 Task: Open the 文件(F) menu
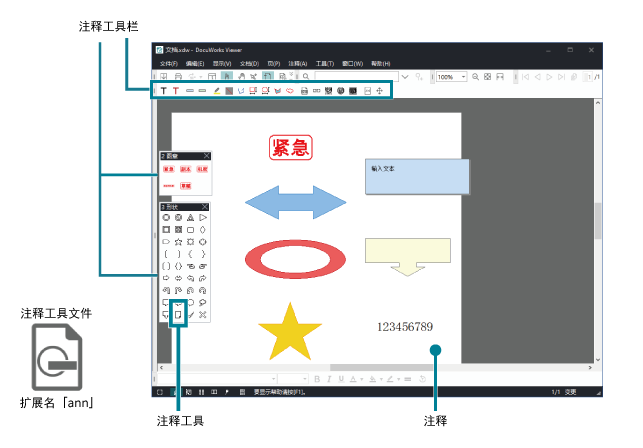[x=168, y=63]
